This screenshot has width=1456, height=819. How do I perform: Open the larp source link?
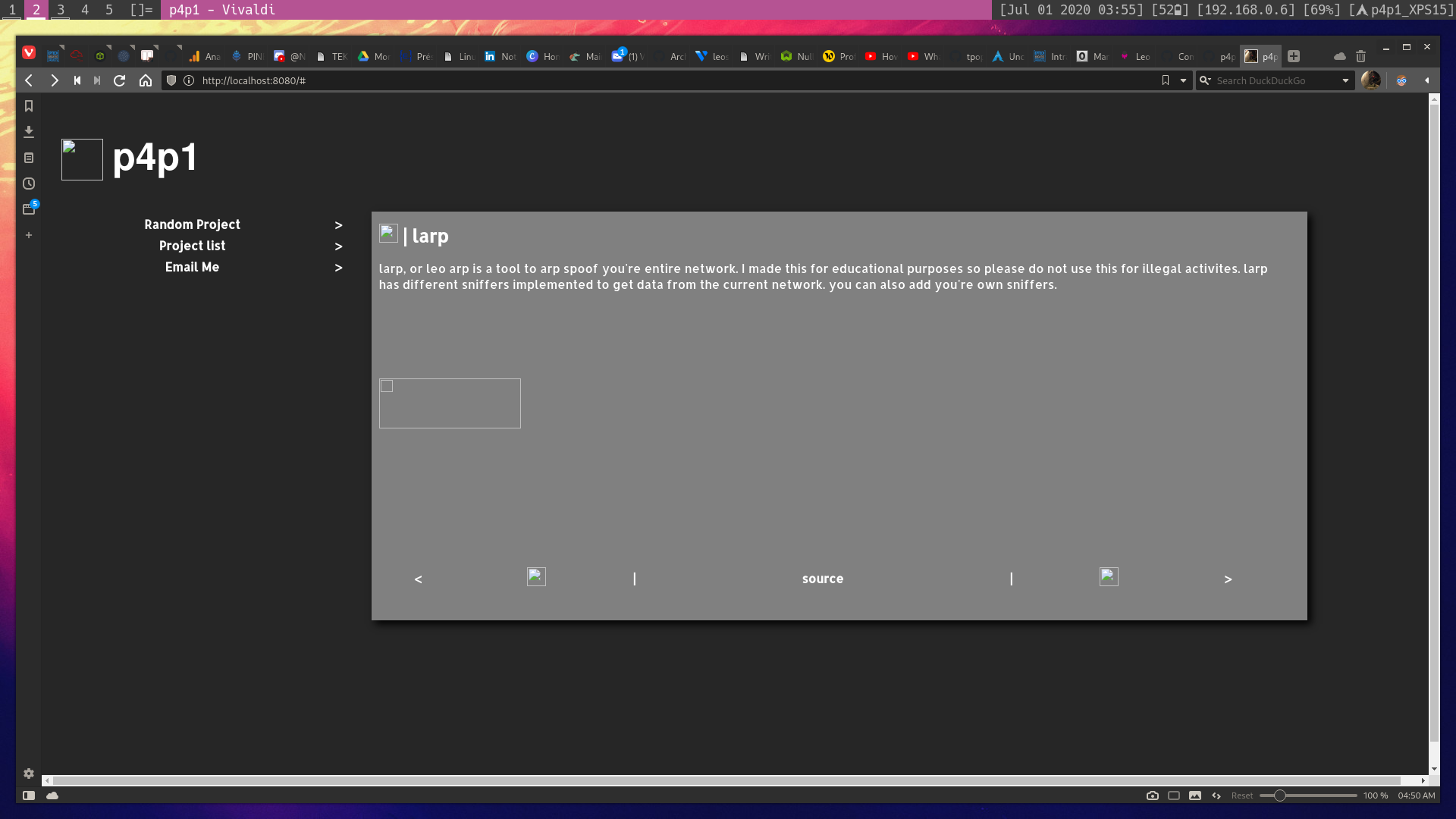pos(822,579)
